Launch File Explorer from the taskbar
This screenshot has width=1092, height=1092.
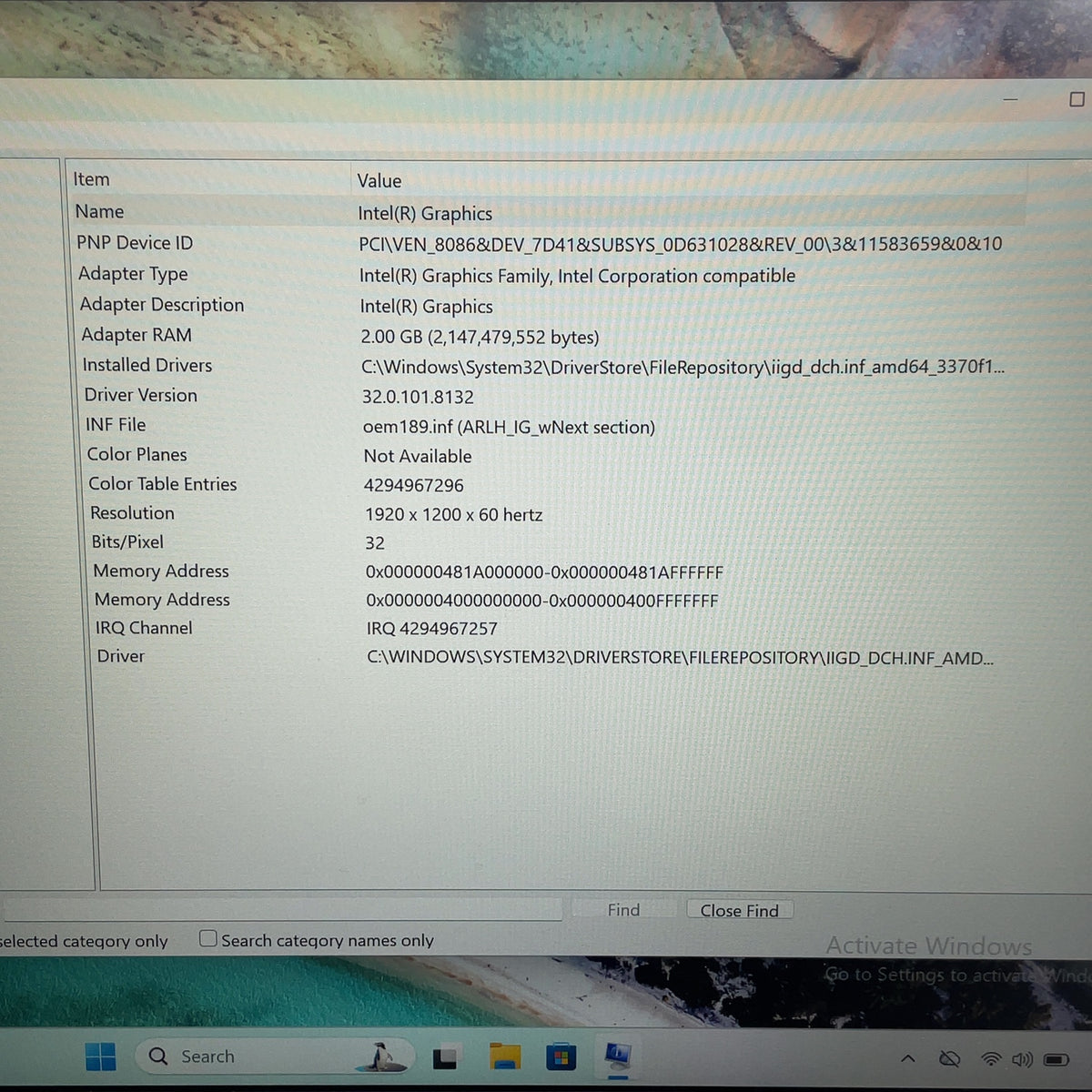[x=505, y=1057]
